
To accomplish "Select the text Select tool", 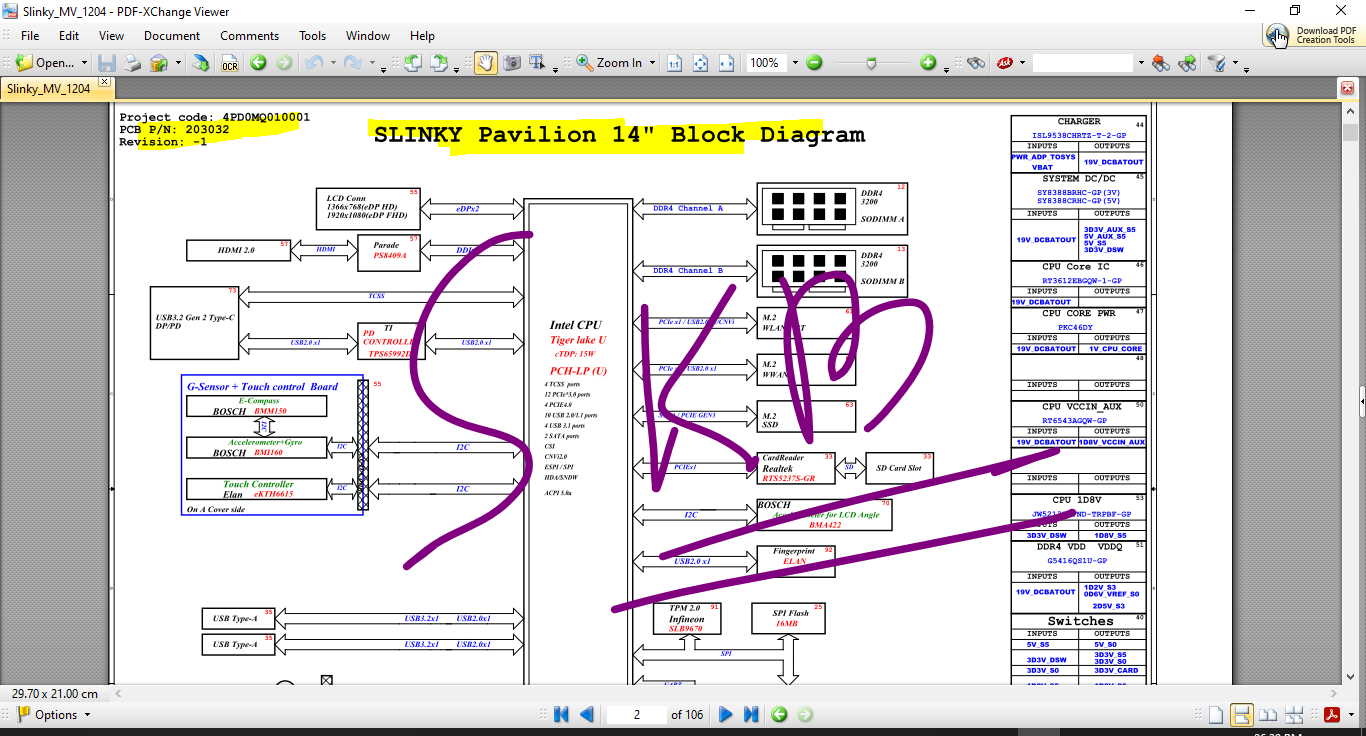I will pos(537,63).
